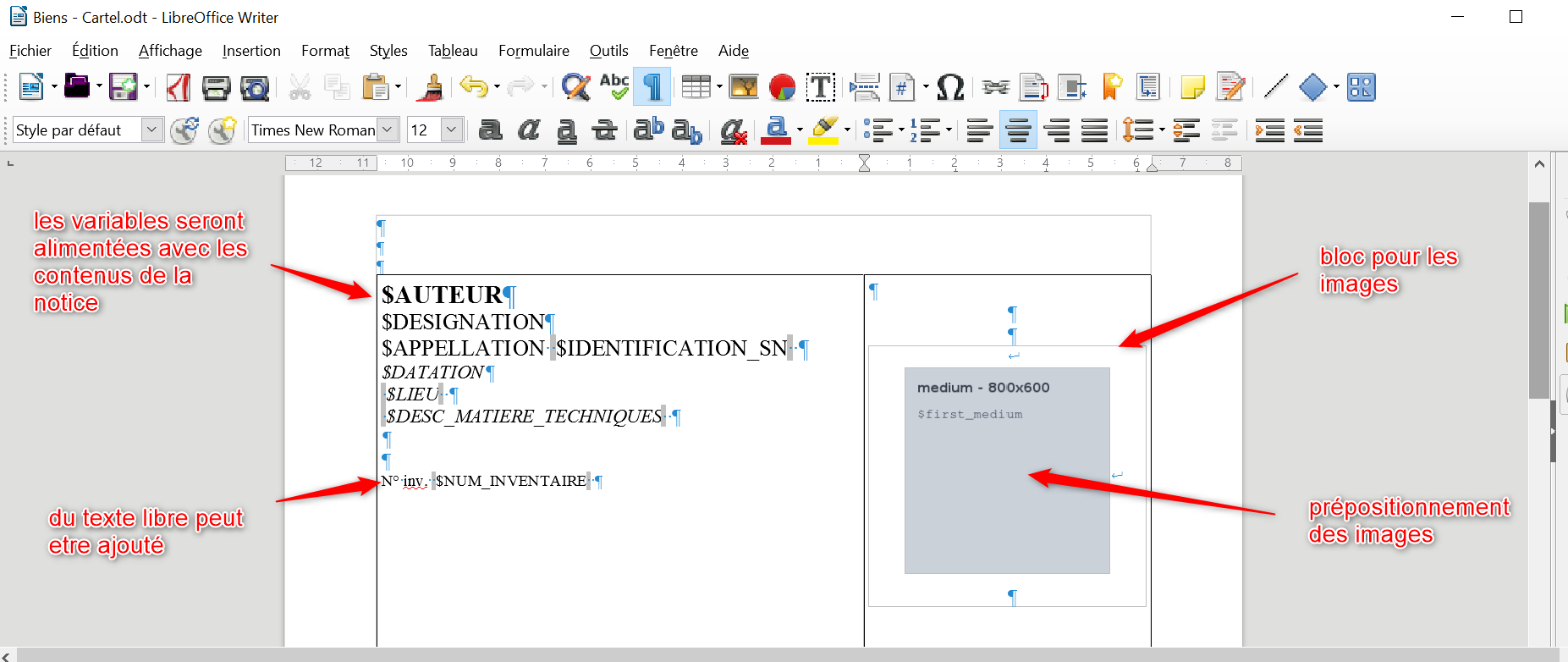Toggle Formatting Marks pilcrow button
This screenshot has width=1568, height=662.
pos(652,87)
